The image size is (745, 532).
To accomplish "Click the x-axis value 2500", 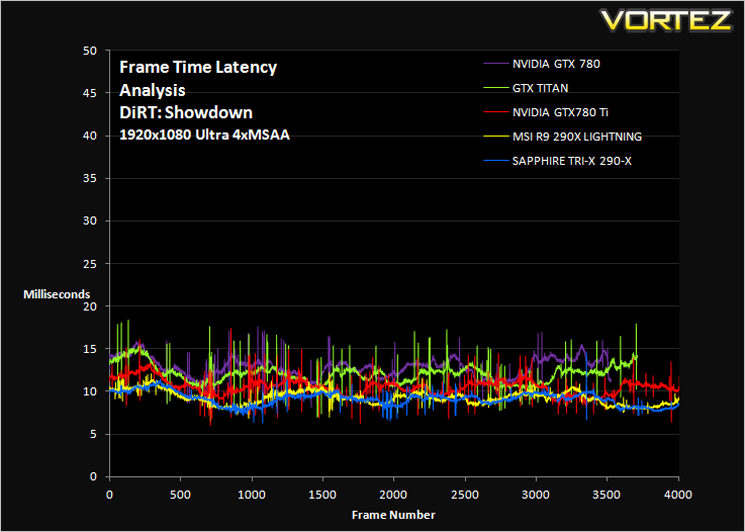I will 465,495.
